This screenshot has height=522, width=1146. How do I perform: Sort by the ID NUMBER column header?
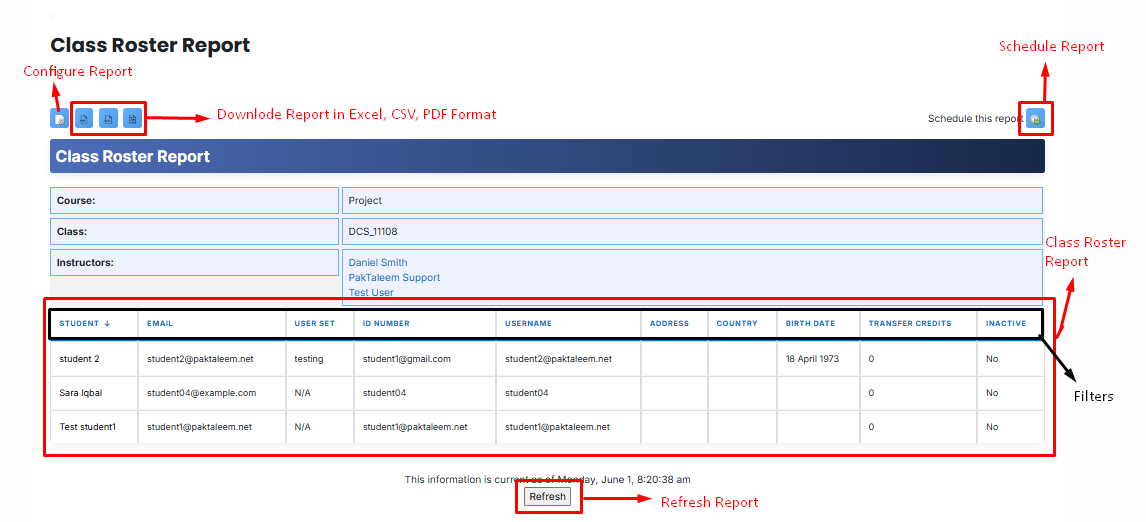(x=387, y=323)
